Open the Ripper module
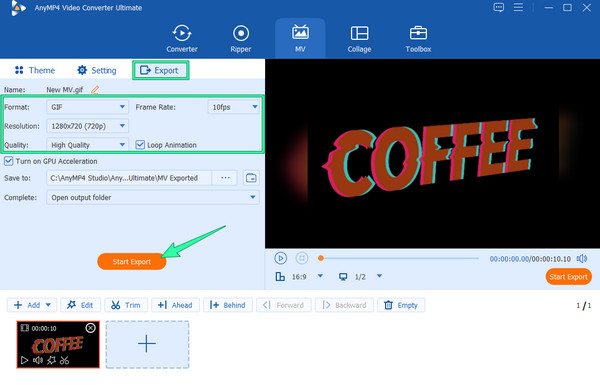This screenshot has width=600, height=385. [x=241, y=39]
